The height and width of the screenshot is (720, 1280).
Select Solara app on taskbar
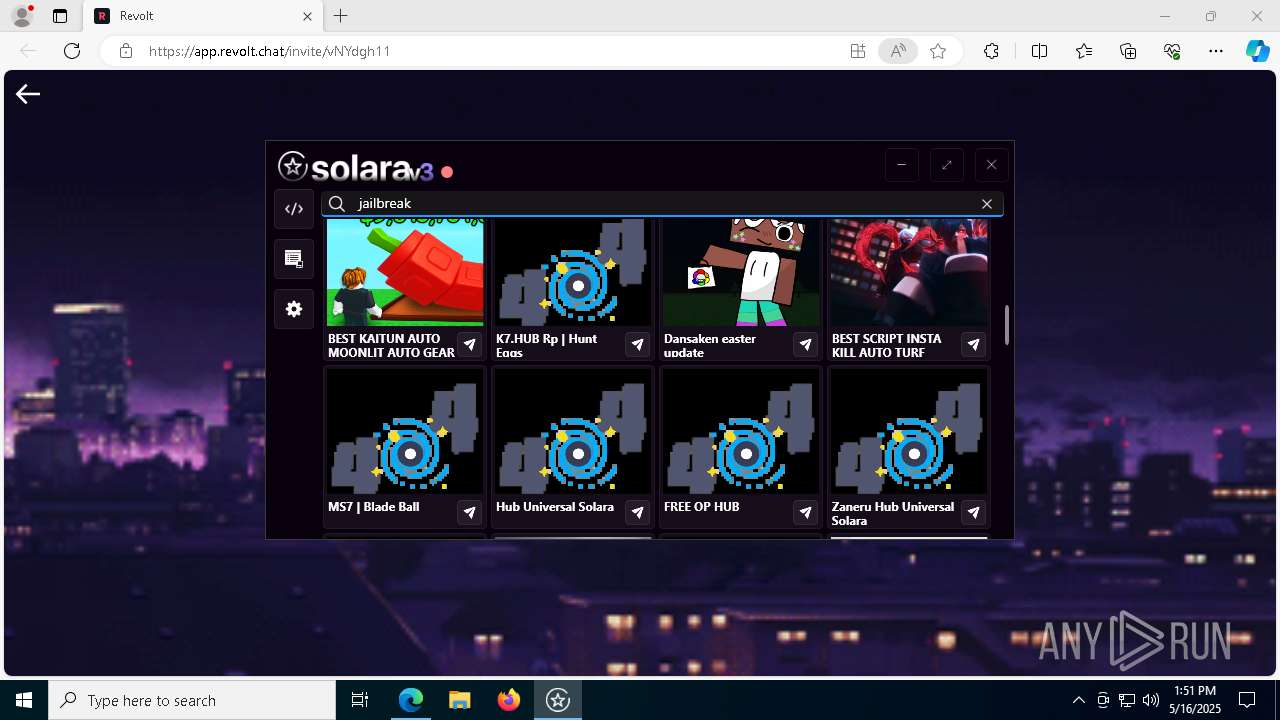(x=558, y=700)
